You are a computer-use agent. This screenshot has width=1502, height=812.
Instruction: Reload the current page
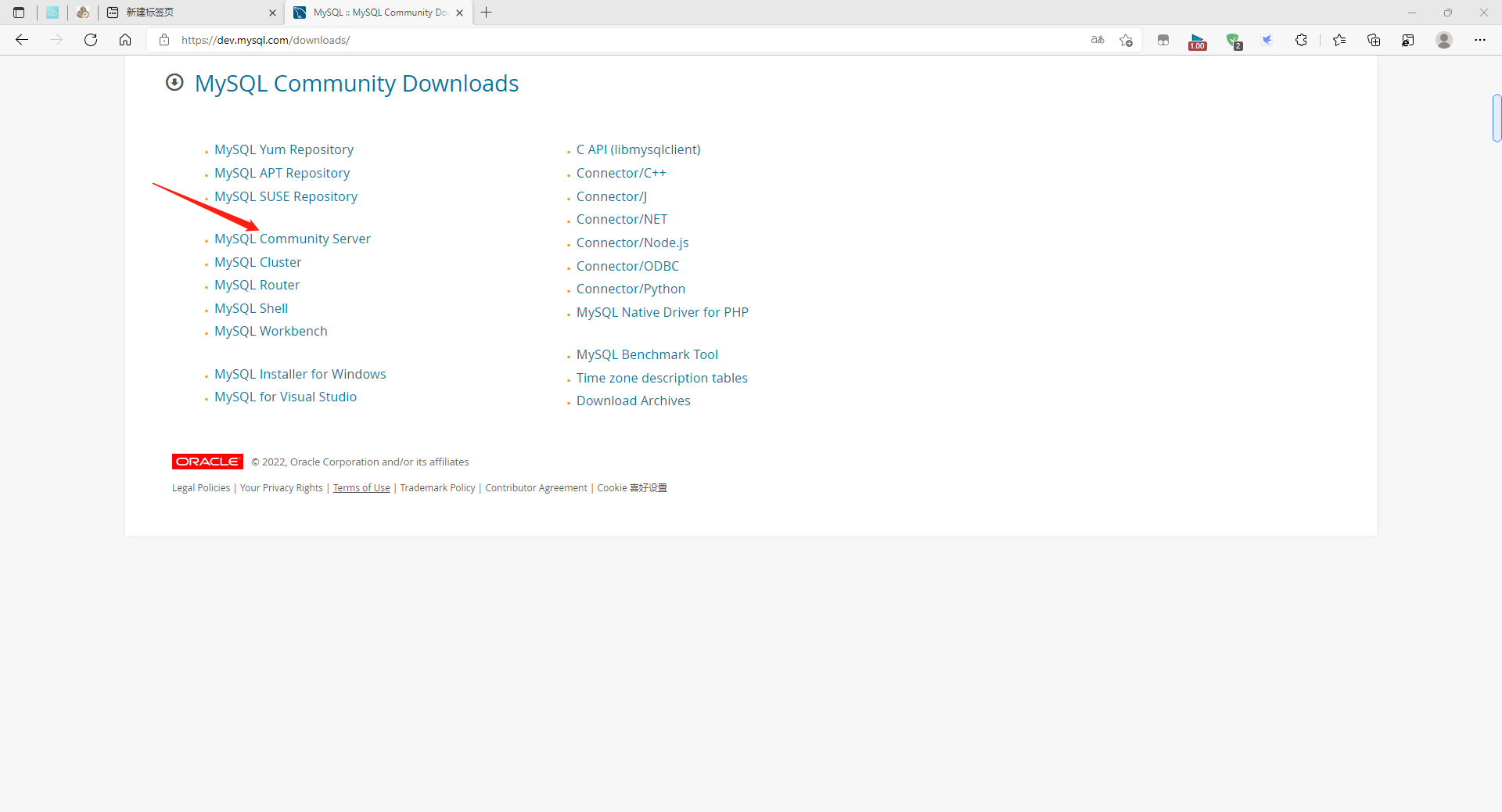91,40
